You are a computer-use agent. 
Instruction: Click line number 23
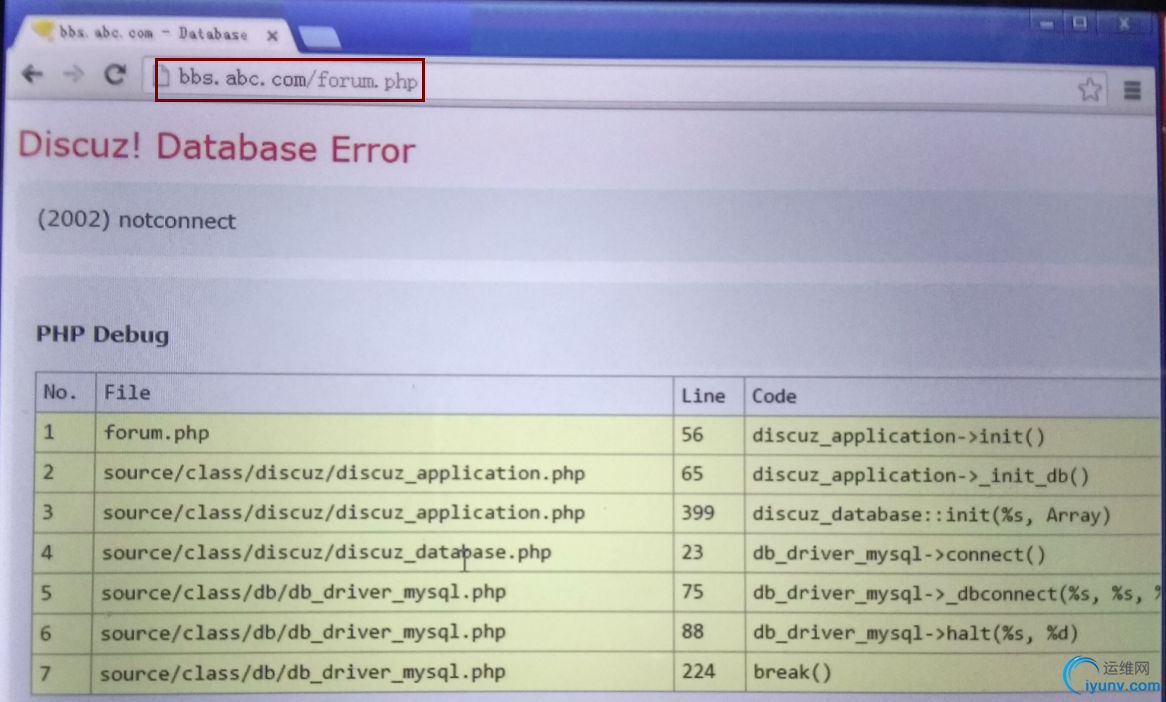pos(692,553)
